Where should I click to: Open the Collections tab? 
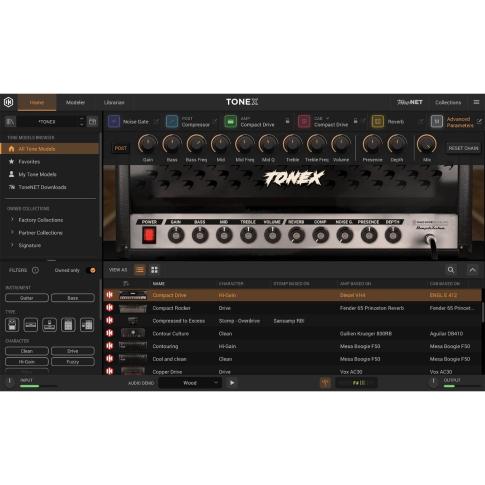coord(448,102)
